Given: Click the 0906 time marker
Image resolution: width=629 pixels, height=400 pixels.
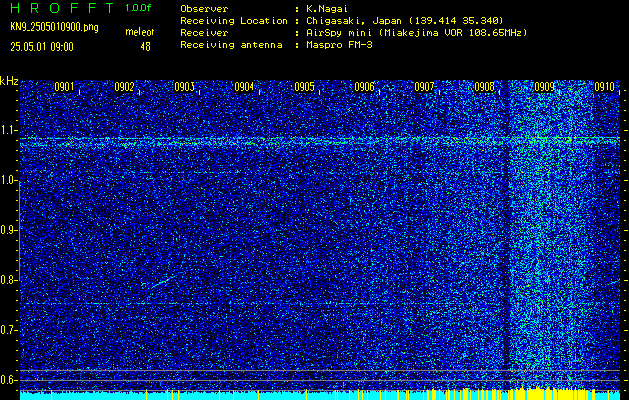Looking at the screenshot, I should [x=364, y=87].
